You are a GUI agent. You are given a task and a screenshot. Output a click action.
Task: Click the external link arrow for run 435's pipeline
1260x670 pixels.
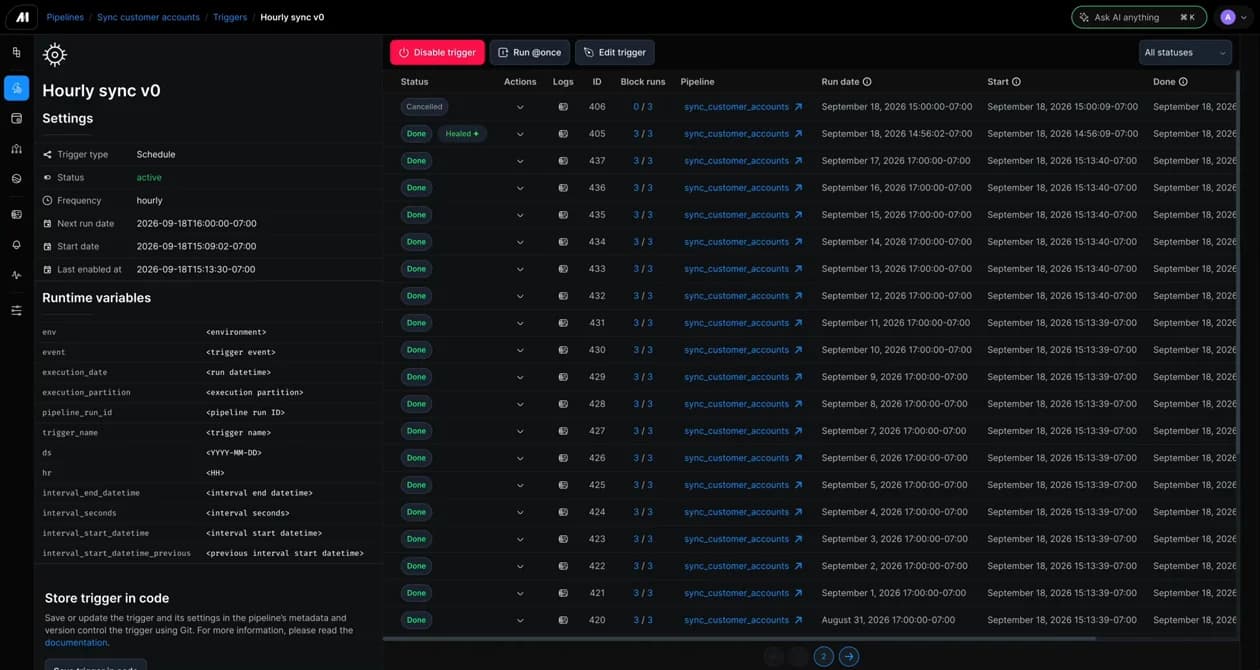tap(798, 215)
